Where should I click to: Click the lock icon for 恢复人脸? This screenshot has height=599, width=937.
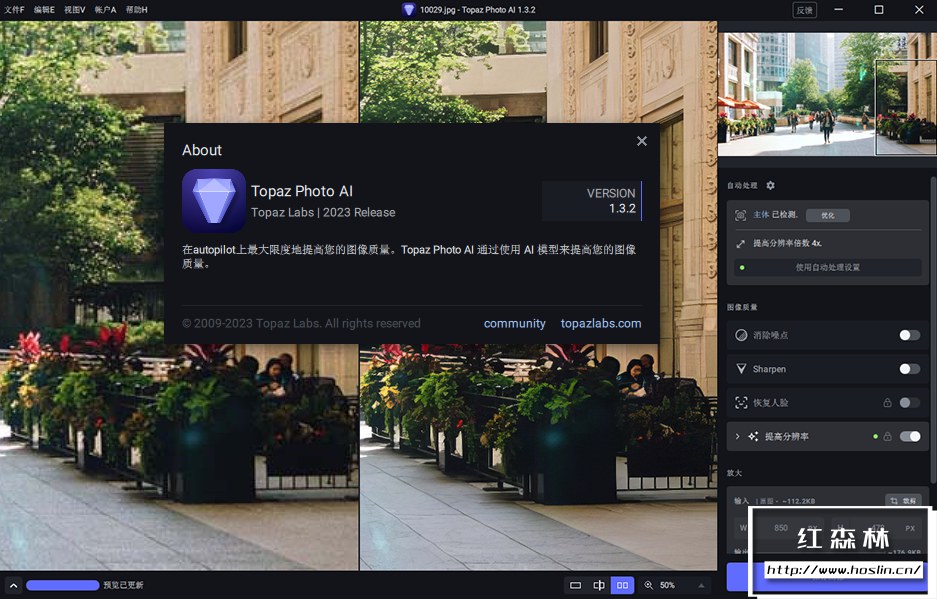[x=887, y=403]
